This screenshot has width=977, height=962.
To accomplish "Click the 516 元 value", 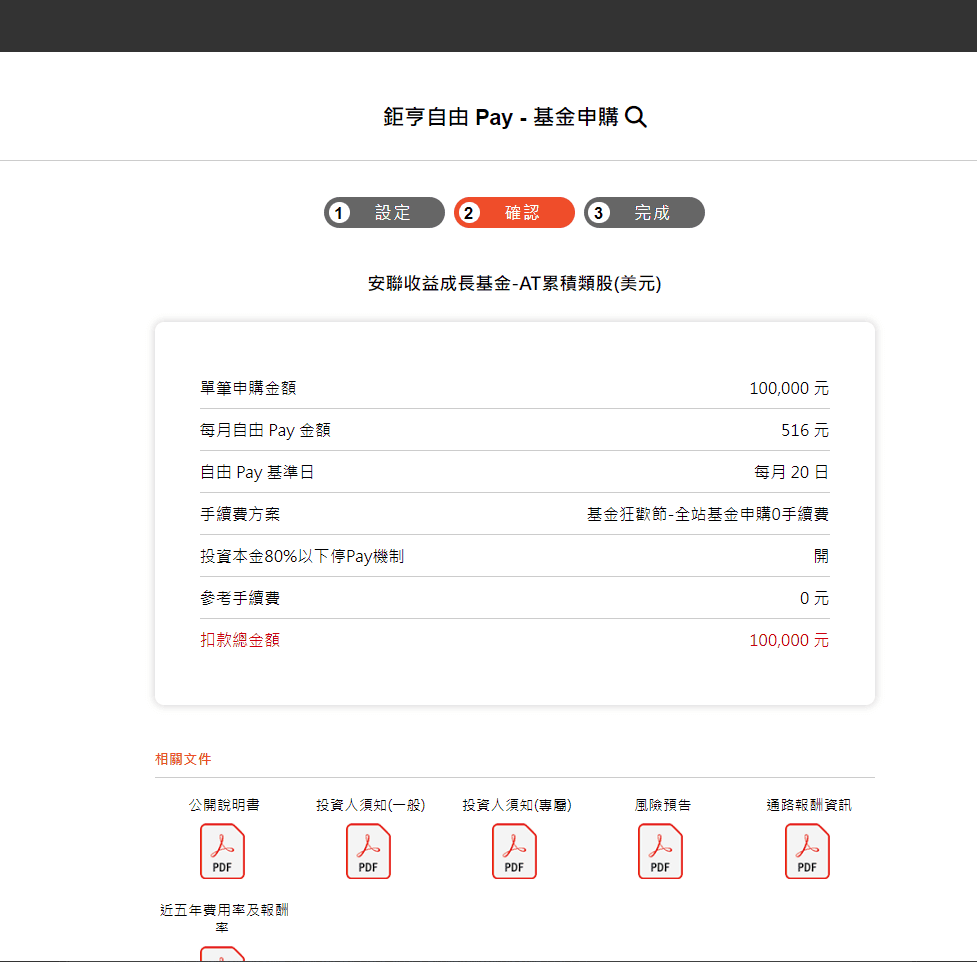I will [805, 431].
